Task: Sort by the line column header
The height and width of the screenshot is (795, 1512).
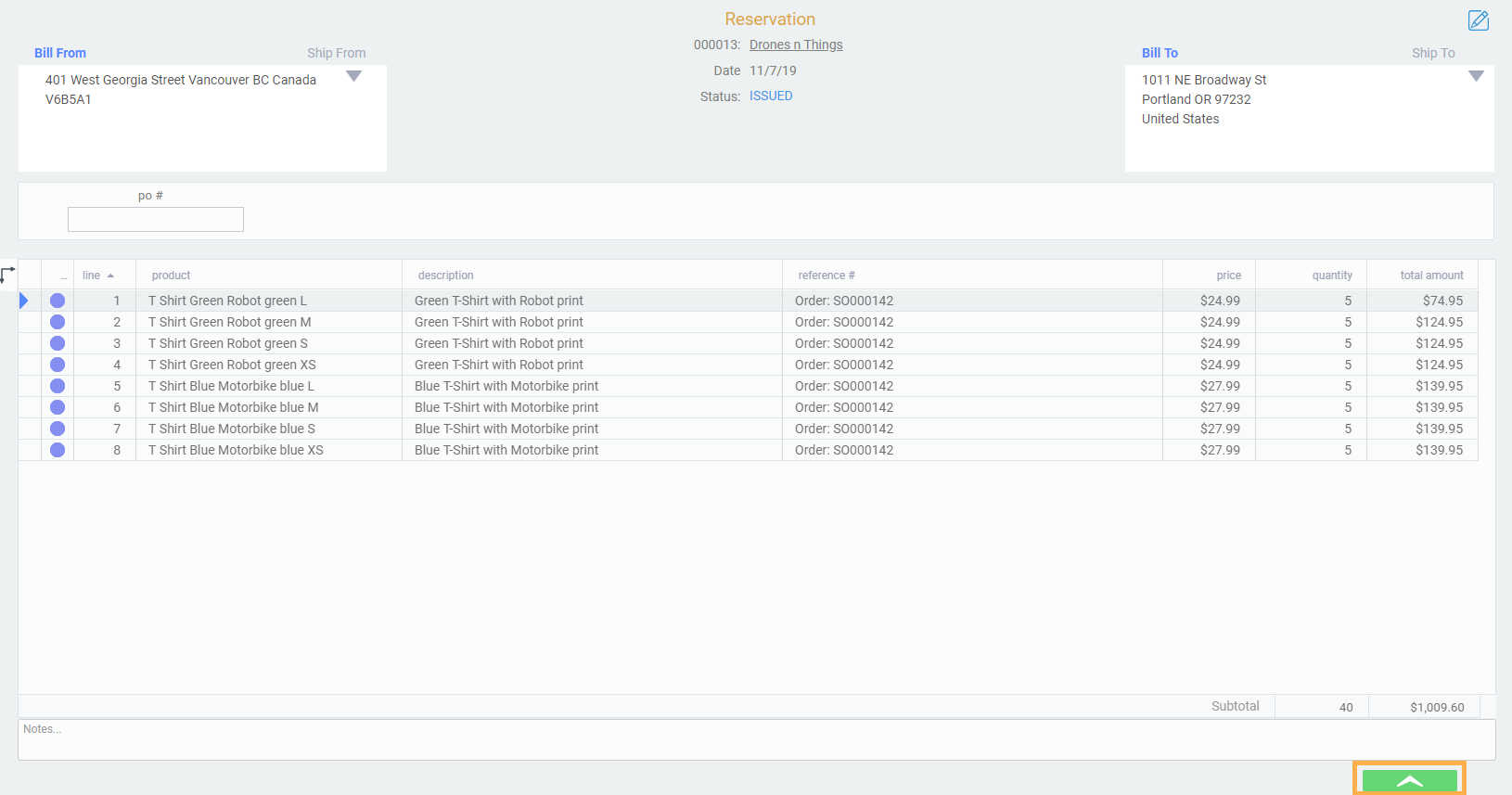Action: point(97,276)
